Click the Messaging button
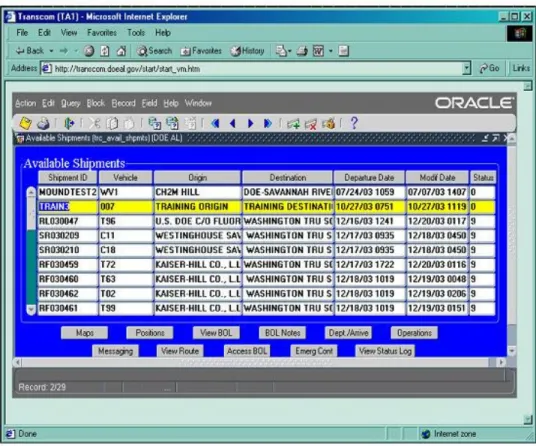 (x=116, y=351)
